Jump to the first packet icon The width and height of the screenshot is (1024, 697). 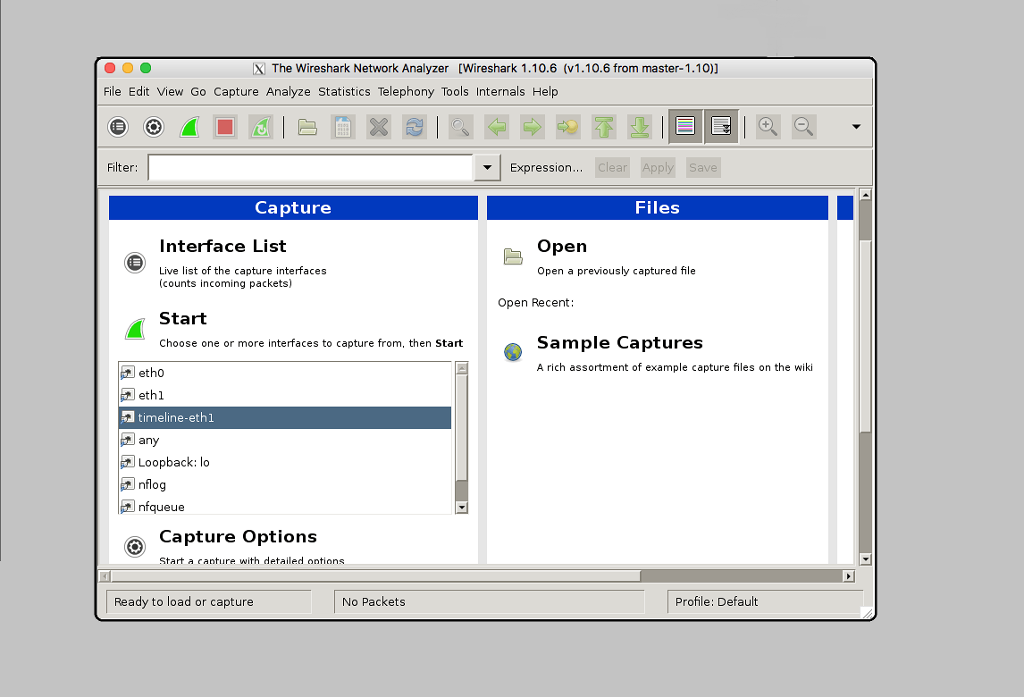(x=604, y=127)
